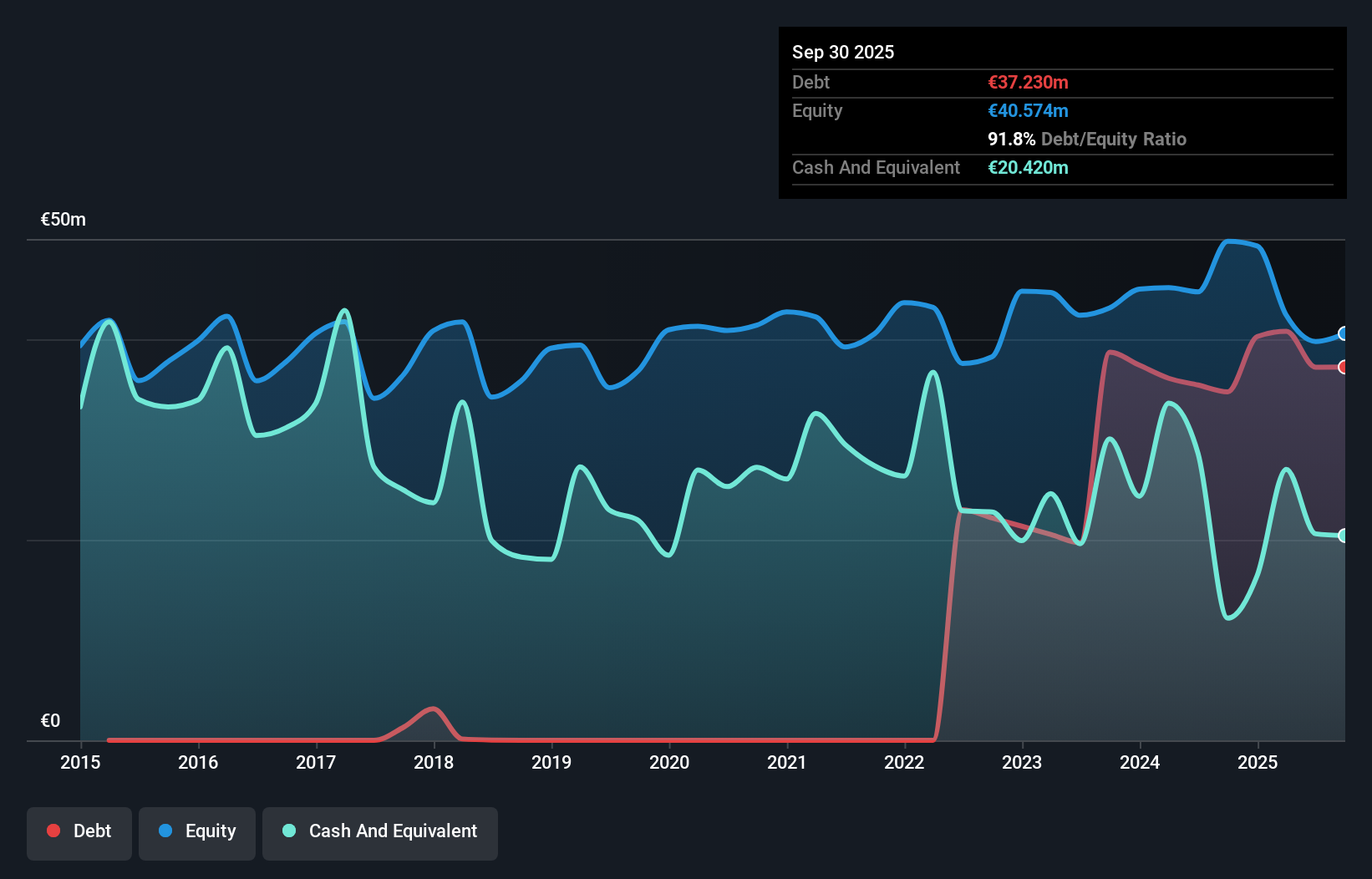Select the 2020 label on the timeline
This screenshot has width=1372, height=879.
(x=669, y=762)
